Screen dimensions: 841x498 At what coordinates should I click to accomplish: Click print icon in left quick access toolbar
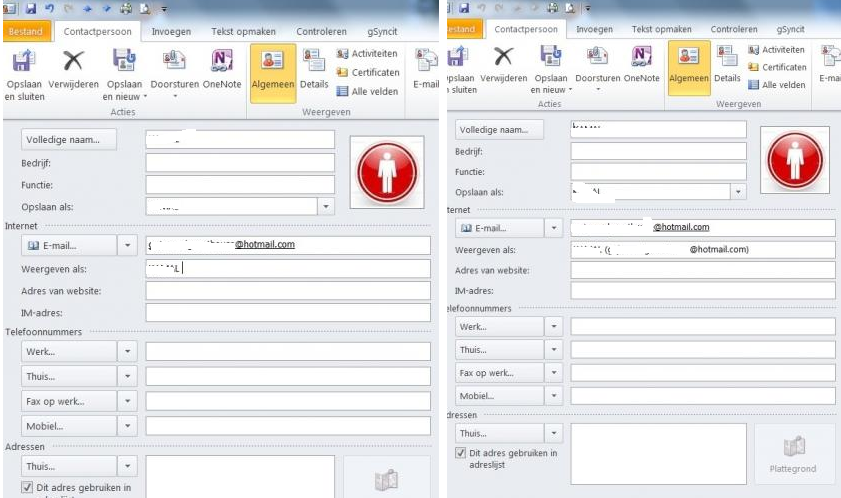click(x=126, y=8)
